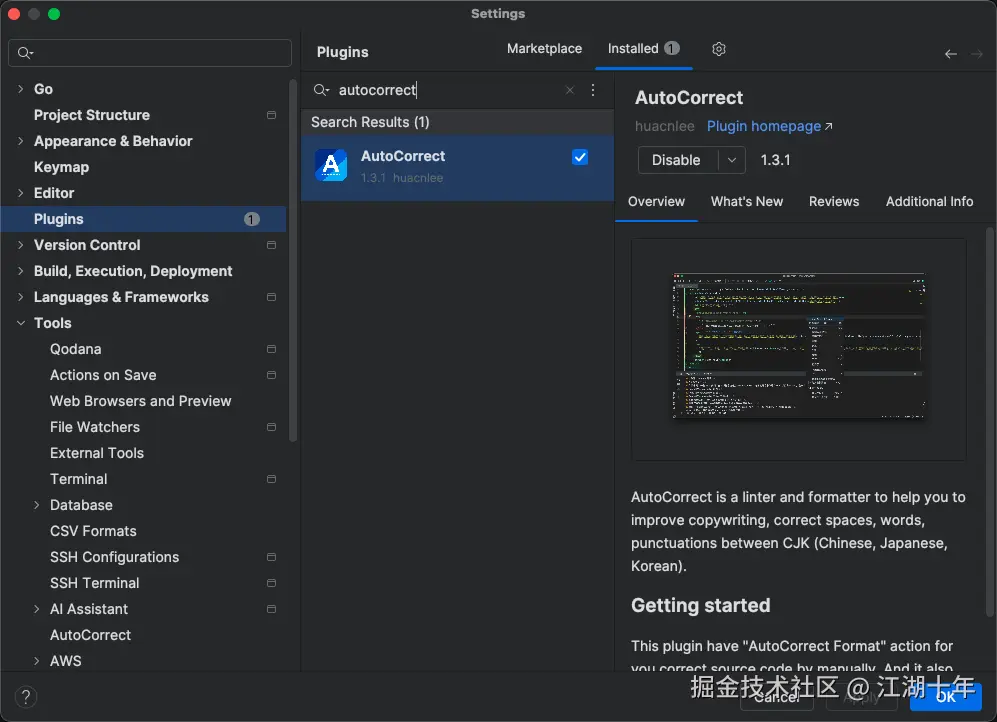Click the project-level icon beside File Watchers
The height and width of the screenshot is (722, 997).
272,427
